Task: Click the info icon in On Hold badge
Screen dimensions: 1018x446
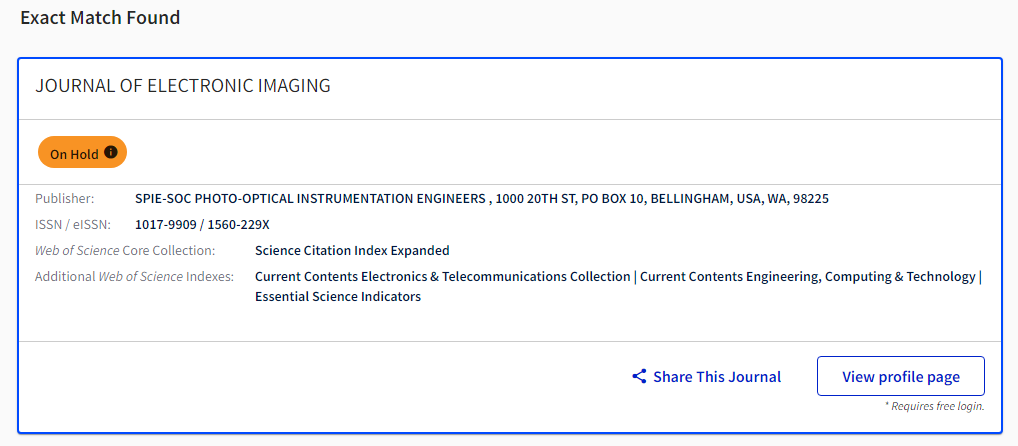Action: pos(111,153)
